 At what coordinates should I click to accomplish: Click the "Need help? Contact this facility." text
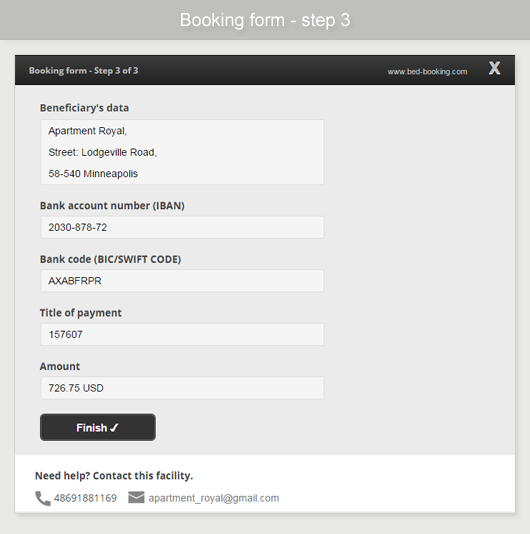pos(114,476)
